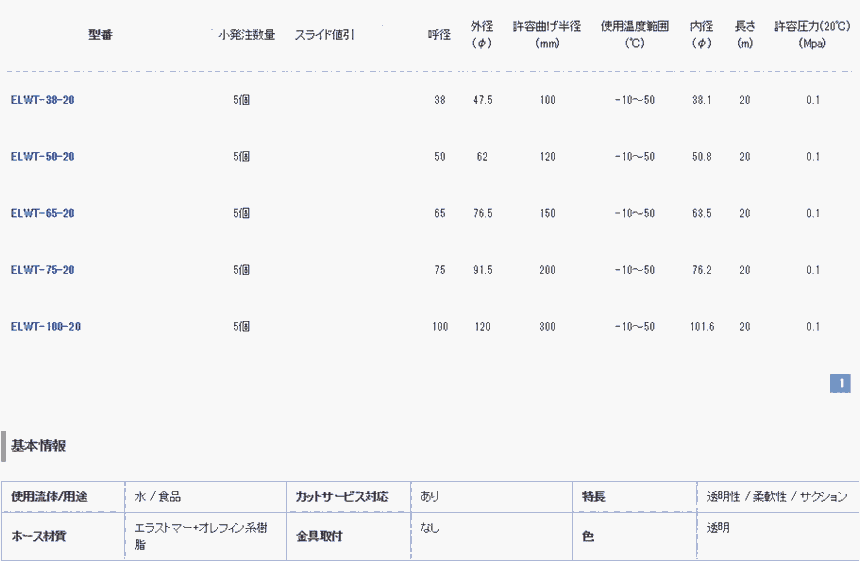Click the 長さ (m) column header
The height and width of the screenshot is (561, 860).
[744, 35]
